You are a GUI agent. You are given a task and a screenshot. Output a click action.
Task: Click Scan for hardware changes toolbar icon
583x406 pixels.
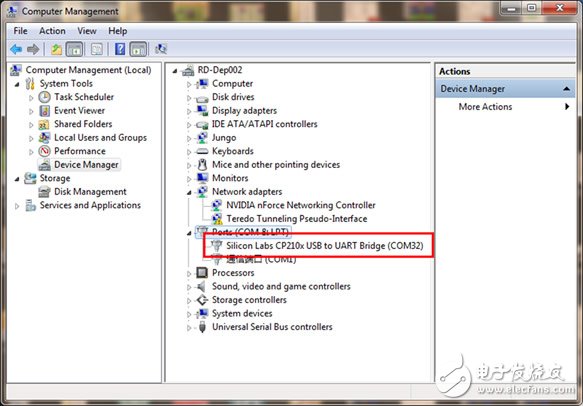click(161, 49)
